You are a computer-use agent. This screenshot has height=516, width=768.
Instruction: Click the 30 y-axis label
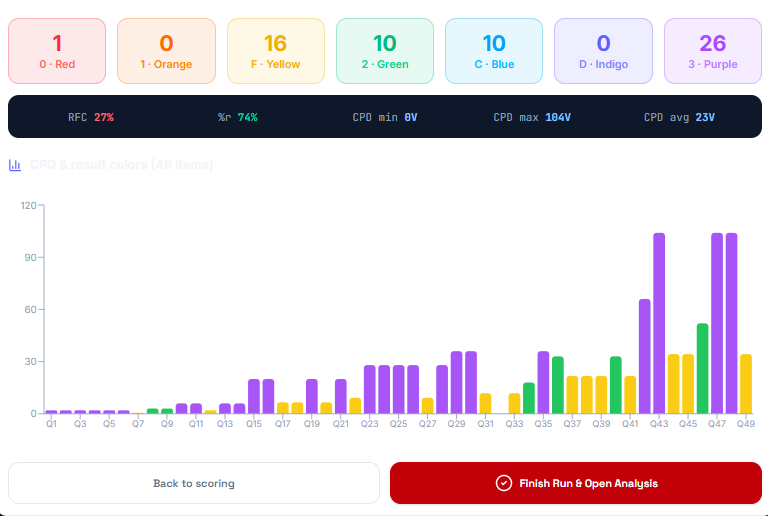click(31, 362)
